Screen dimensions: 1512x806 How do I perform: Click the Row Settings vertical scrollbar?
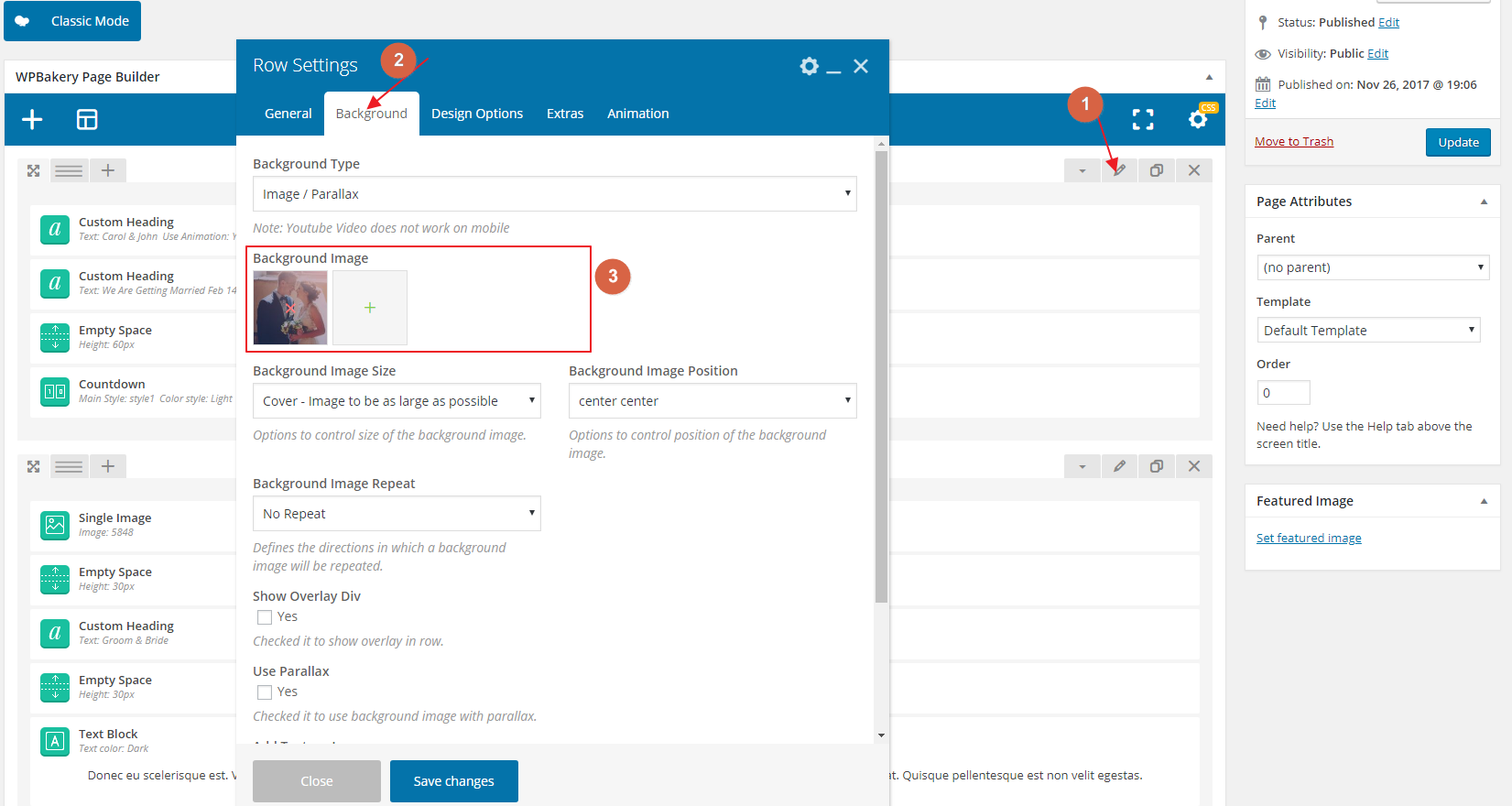882,376
